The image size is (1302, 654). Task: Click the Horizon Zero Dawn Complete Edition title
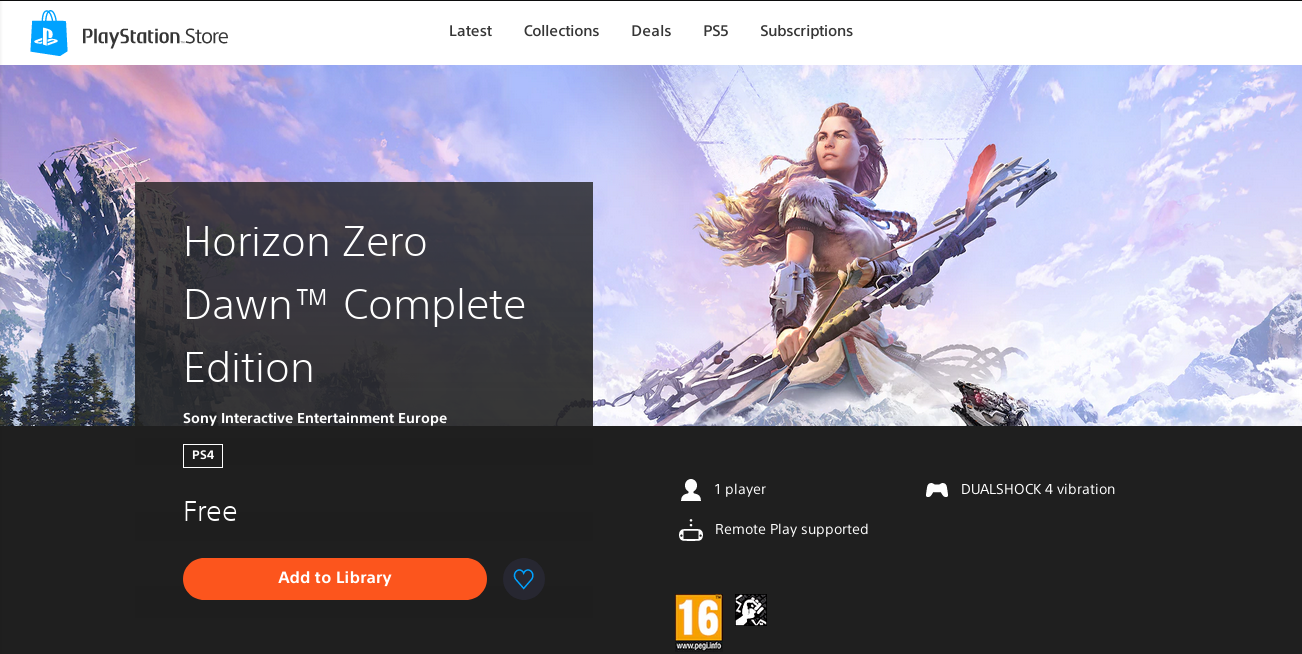355,304
